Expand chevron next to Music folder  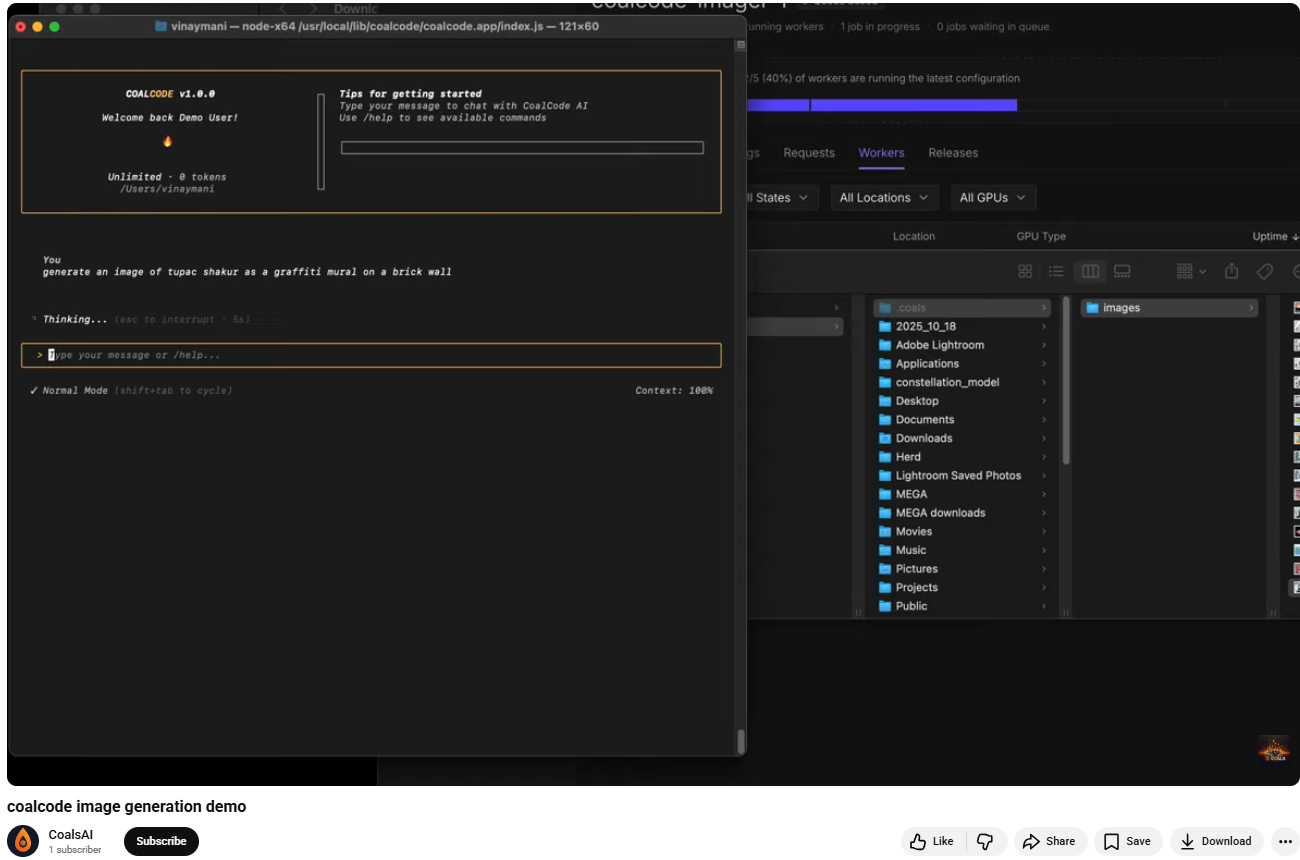pyautogui.click(x=1044, y=550)
